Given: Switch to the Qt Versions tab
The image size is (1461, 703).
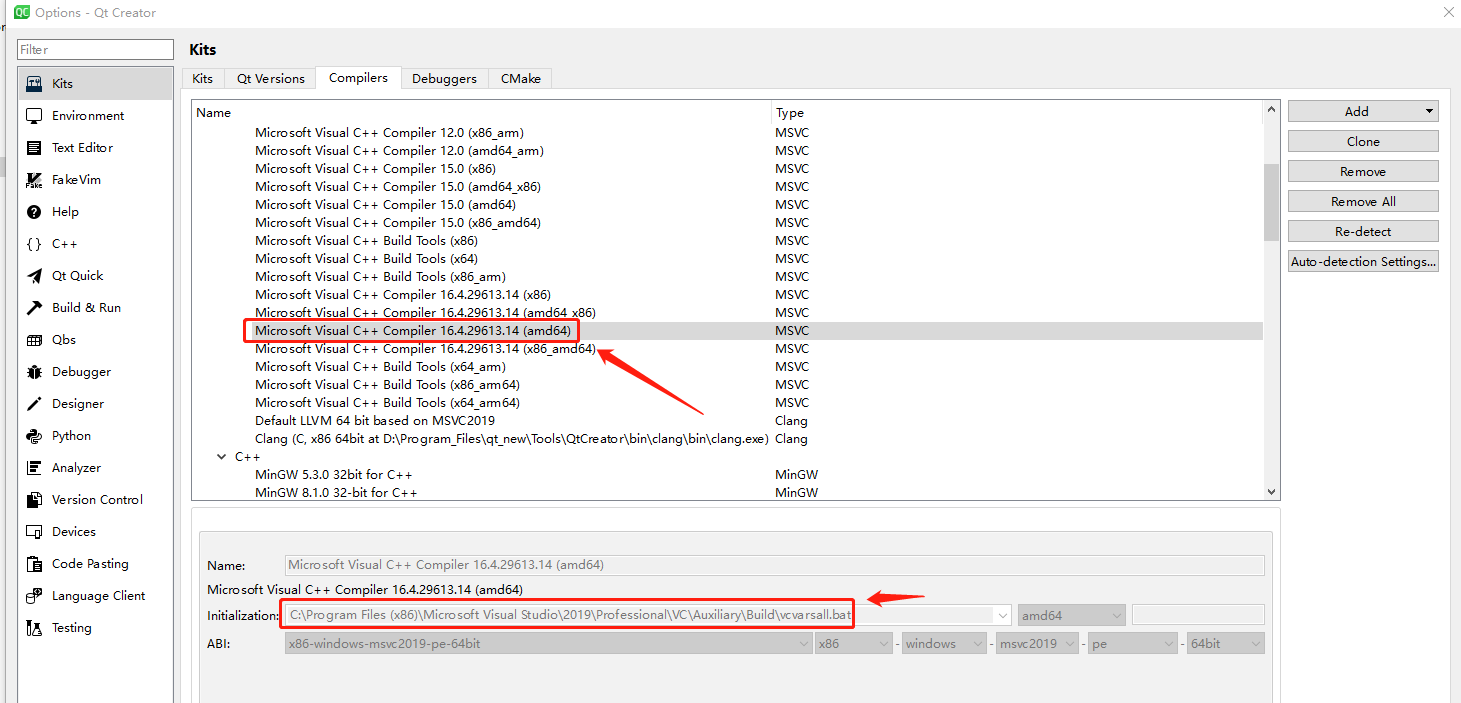Looking at the screenshot, I should point(271,78).
